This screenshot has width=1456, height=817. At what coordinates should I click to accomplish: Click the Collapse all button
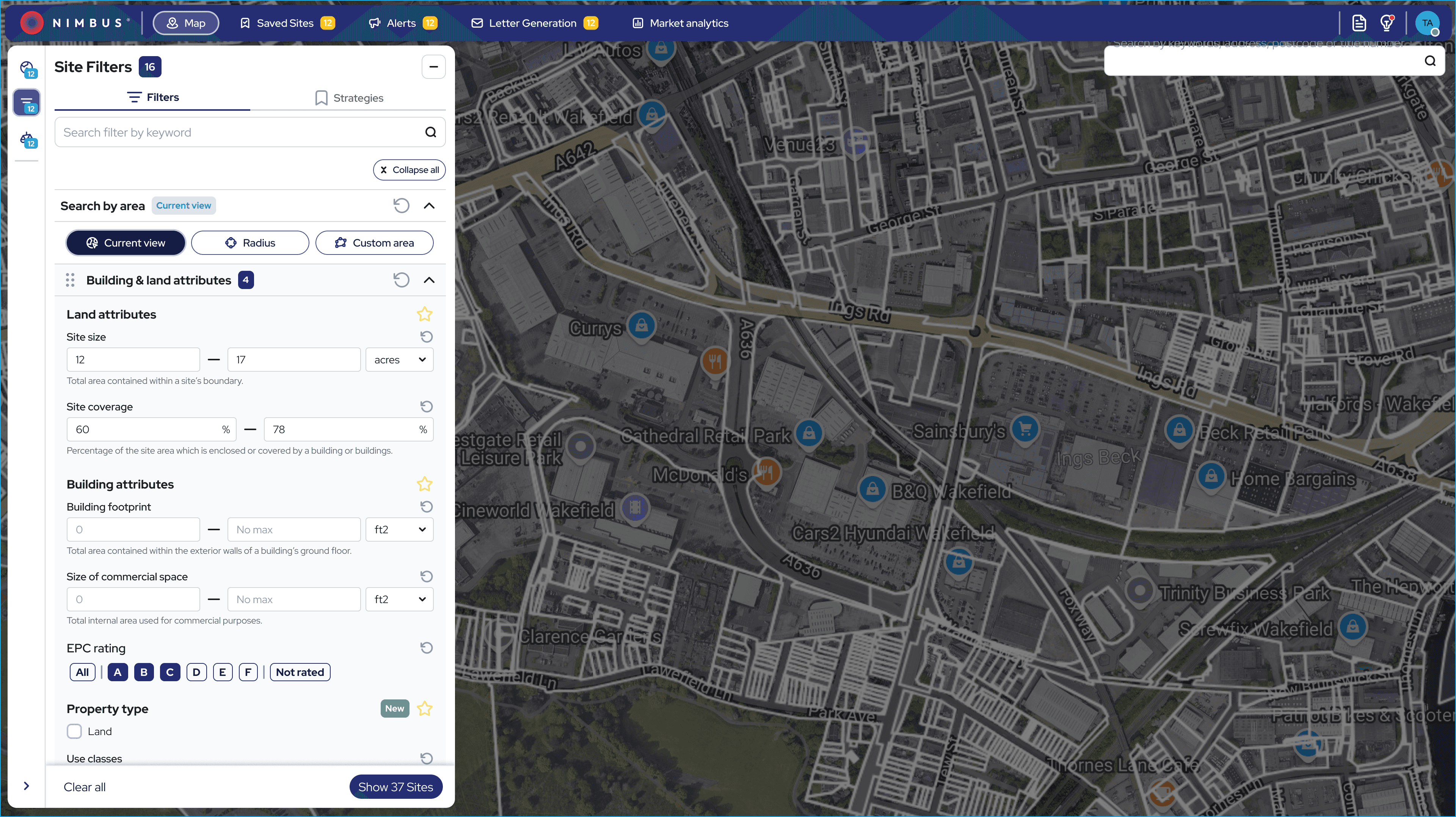tap(409, 170)
